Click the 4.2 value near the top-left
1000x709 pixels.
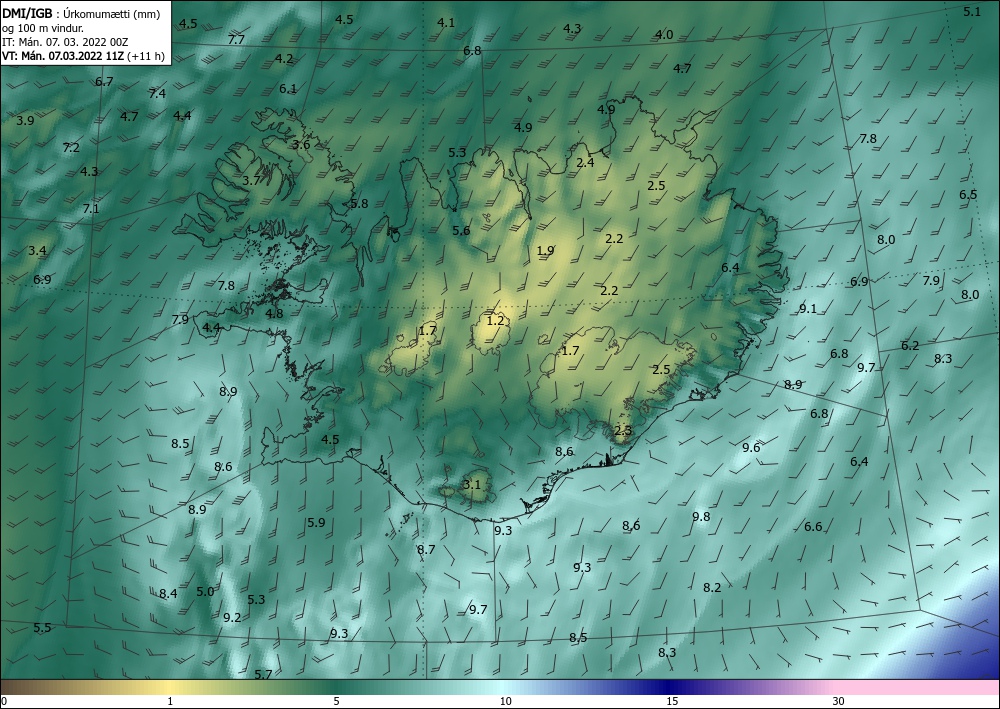coord(284,59)
